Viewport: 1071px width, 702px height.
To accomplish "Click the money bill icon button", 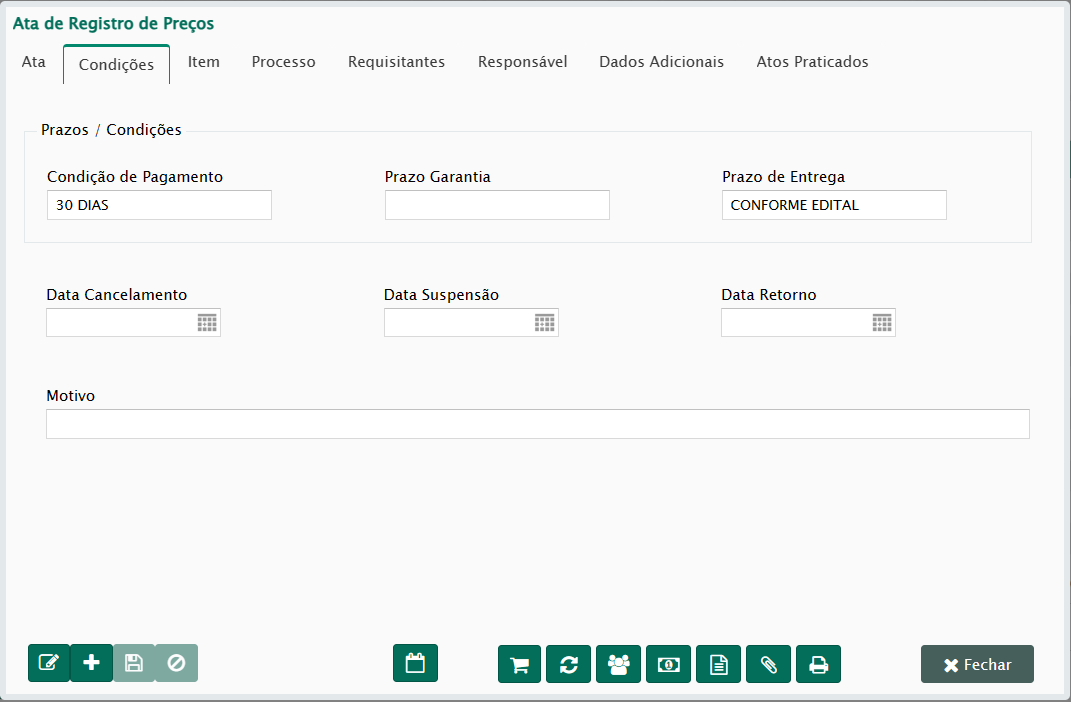I will pyautogui.click(x=669, y=664).
